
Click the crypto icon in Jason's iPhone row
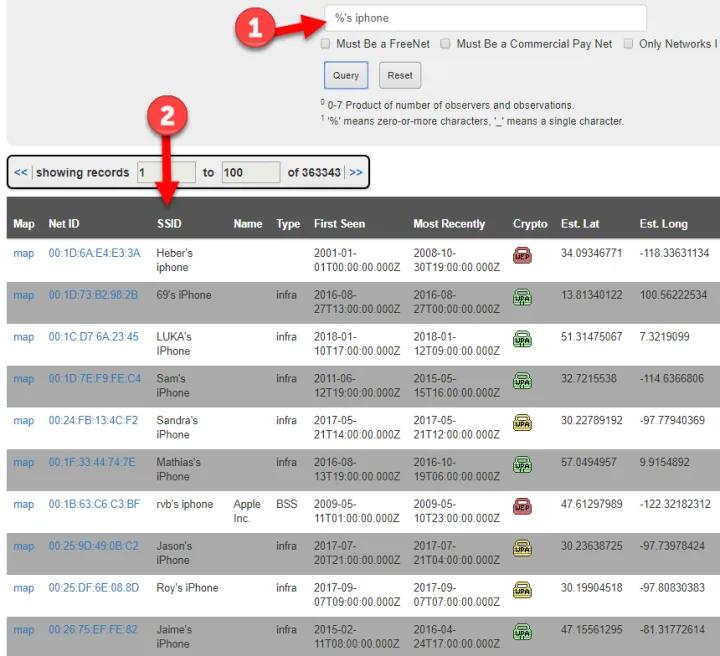tap(522, 547)
